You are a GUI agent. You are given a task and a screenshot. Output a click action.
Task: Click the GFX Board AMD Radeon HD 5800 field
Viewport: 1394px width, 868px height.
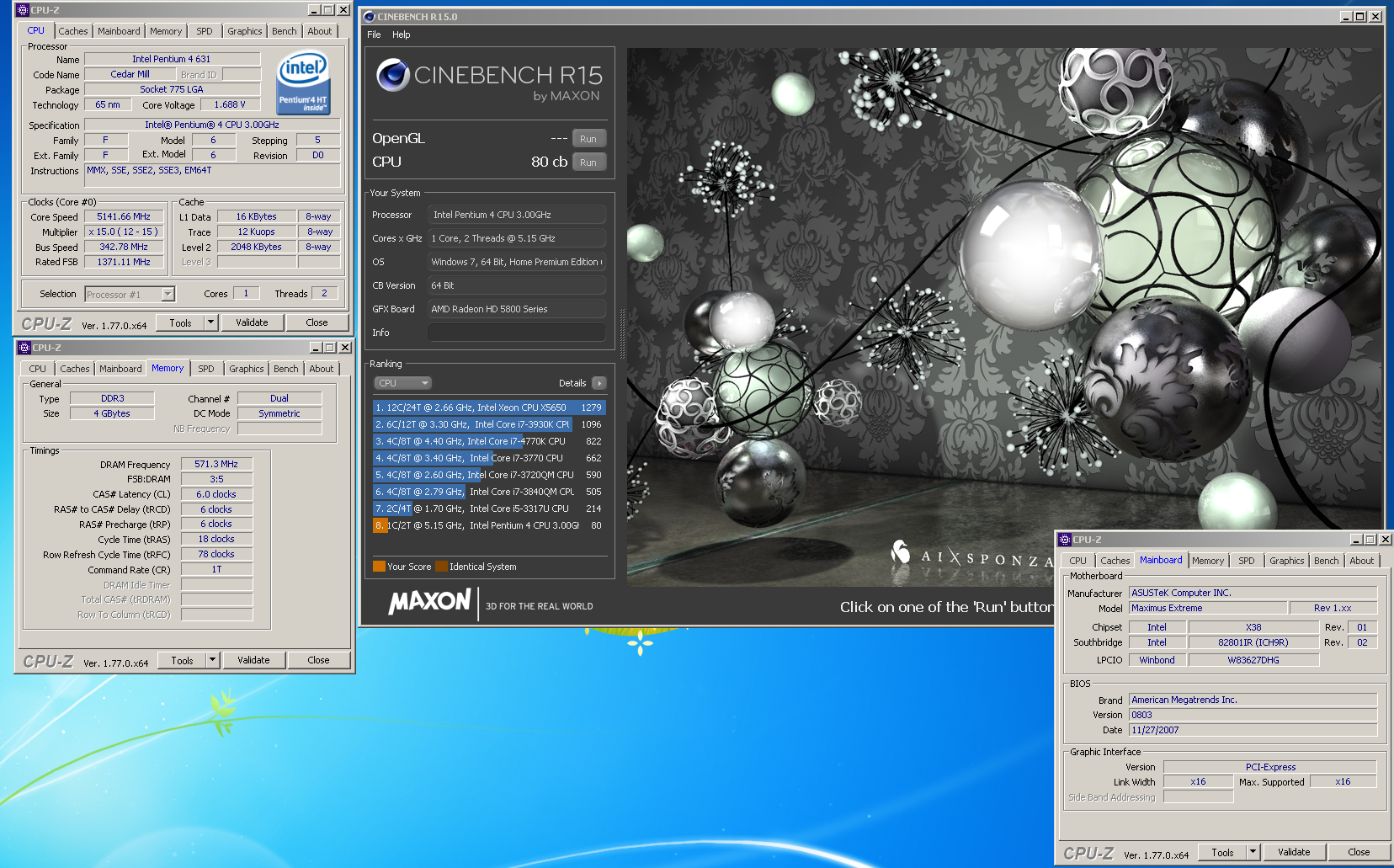[517, 309]
